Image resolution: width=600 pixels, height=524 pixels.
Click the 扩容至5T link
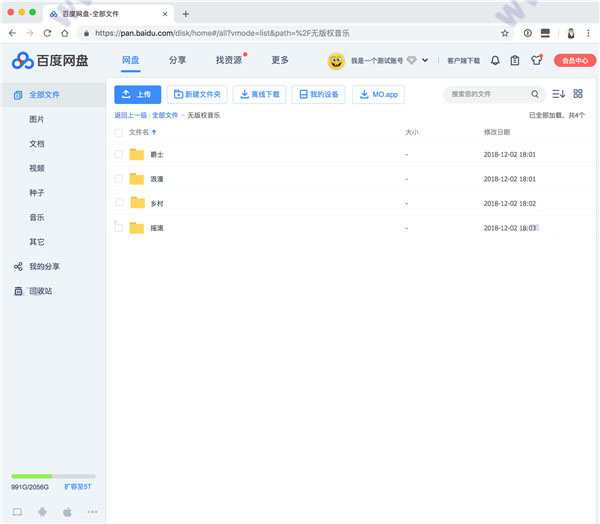coord(78,487)
